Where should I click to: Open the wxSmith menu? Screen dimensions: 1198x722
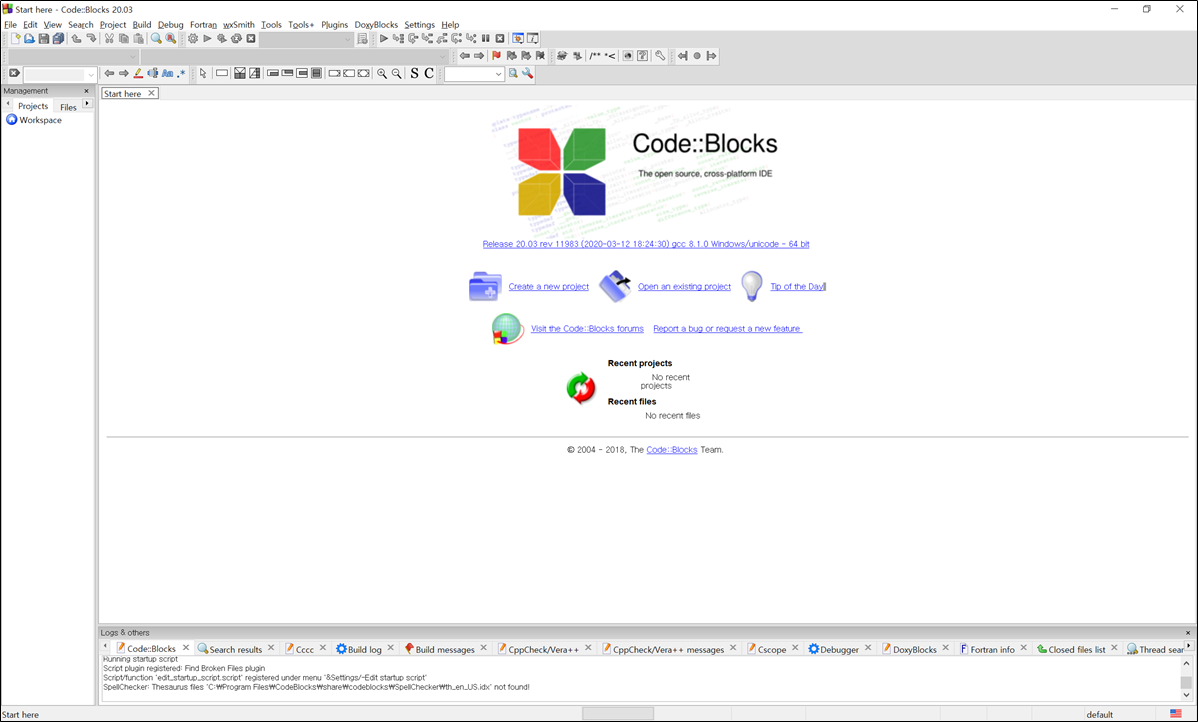pyautogui.click(x=238, y=24)
